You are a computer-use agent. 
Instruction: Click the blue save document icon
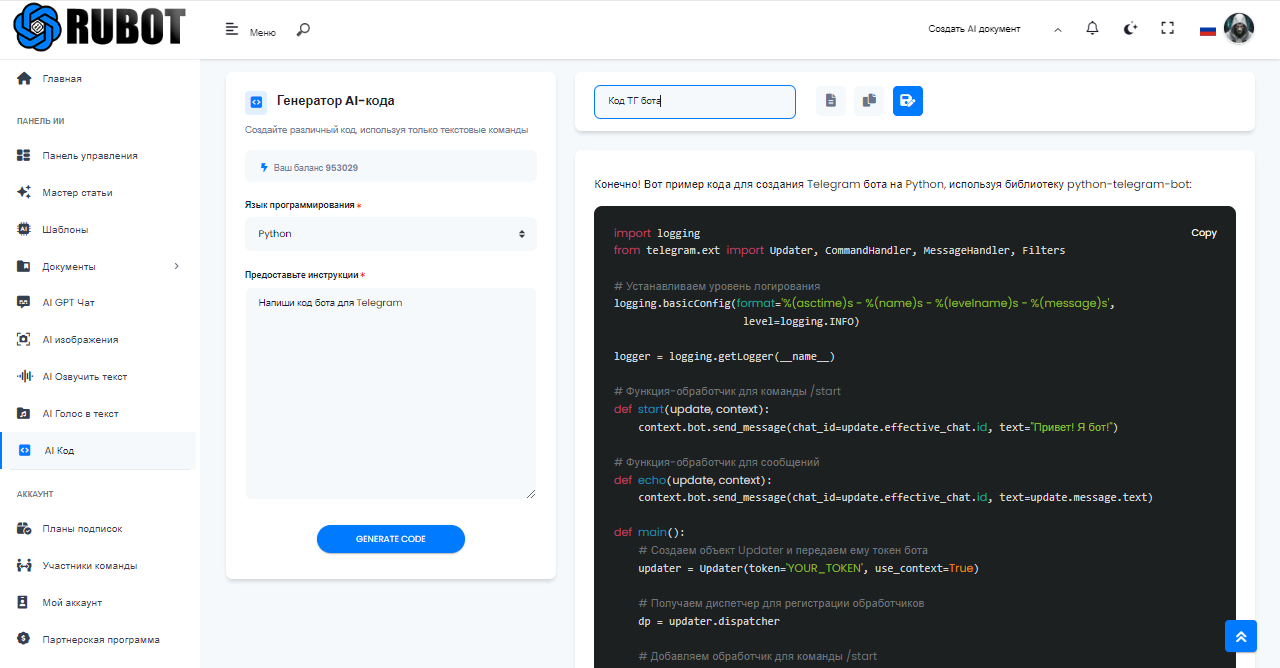(x=908, y=100)
